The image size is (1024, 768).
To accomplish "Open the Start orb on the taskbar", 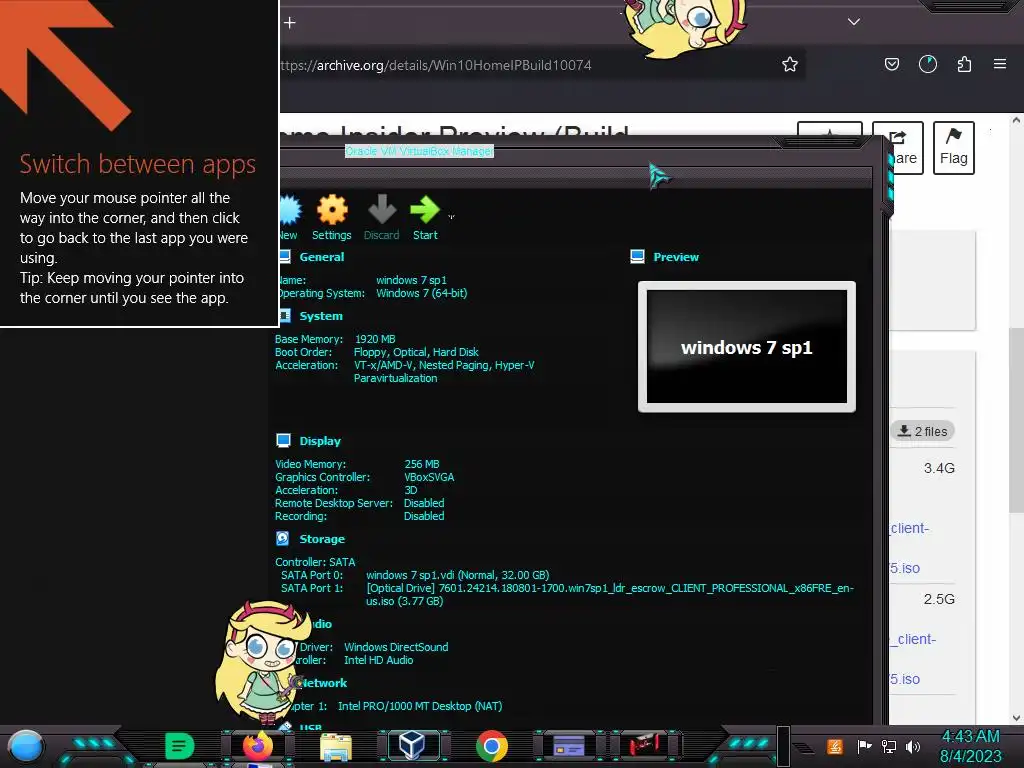I will coord(26,746).
